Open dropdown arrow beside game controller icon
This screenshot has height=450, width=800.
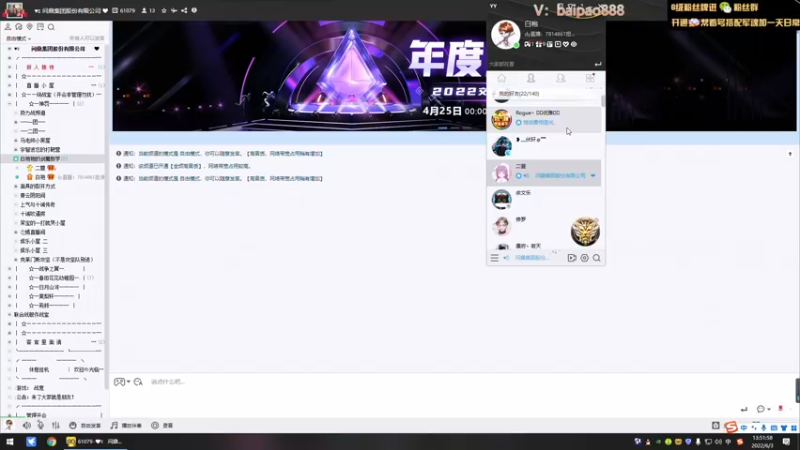(128, 382)
